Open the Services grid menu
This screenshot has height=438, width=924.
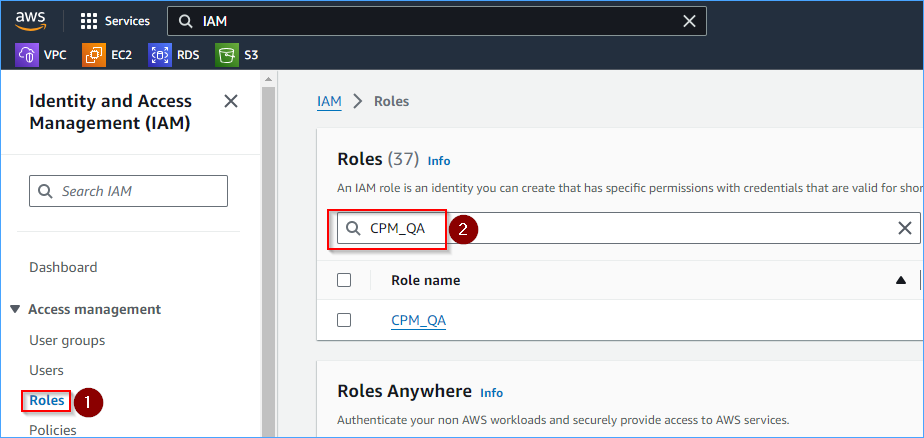point(115,21)
